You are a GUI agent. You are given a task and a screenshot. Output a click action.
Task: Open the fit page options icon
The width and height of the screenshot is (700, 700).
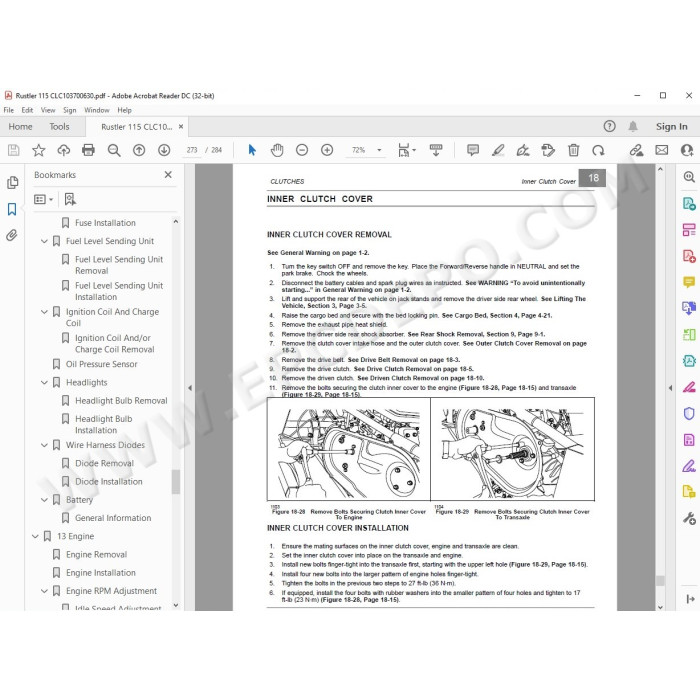click(x=406, y=150)
